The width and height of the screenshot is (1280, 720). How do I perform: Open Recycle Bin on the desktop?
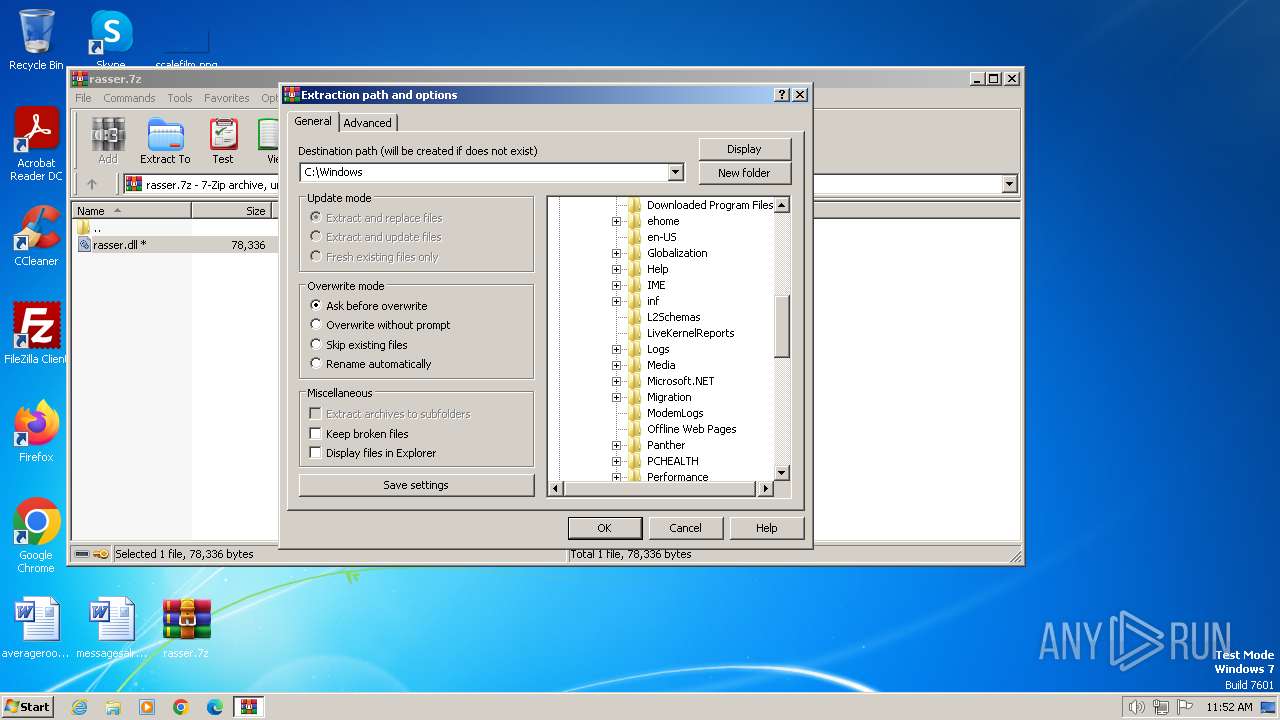click(36, 40)
